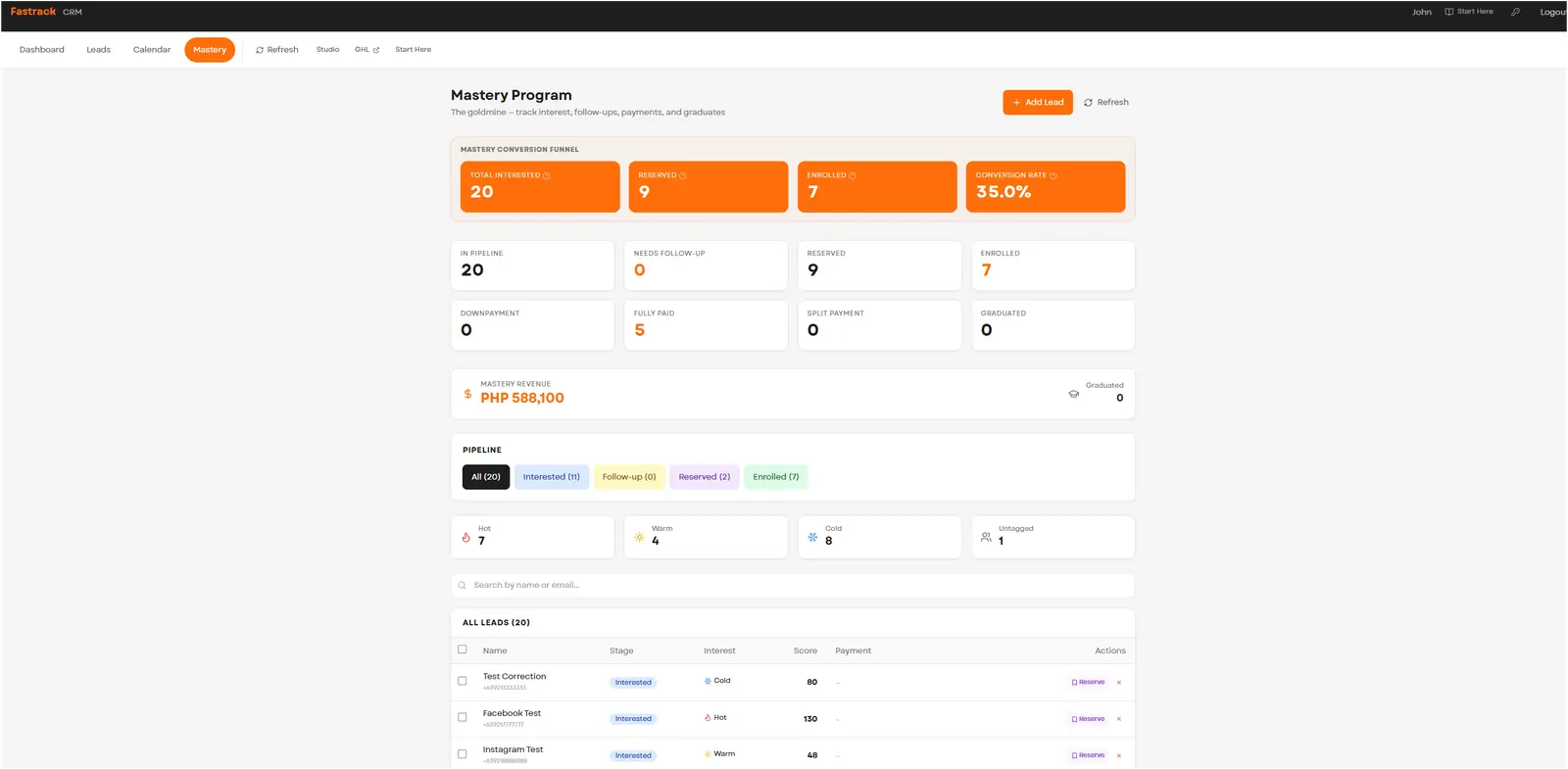Open the Studio nav link
The width and height of the screenshot is (1568, 769).
[x=327, y=50]
